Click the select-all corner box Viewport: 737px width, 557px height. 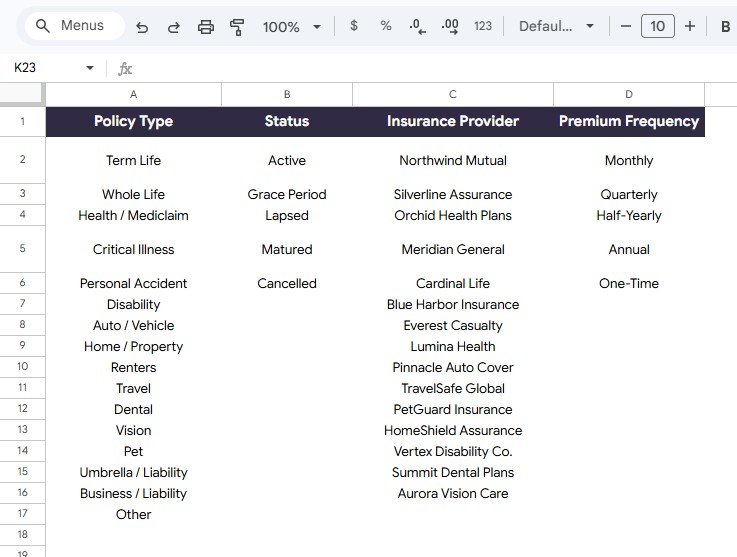pos(23,94)
